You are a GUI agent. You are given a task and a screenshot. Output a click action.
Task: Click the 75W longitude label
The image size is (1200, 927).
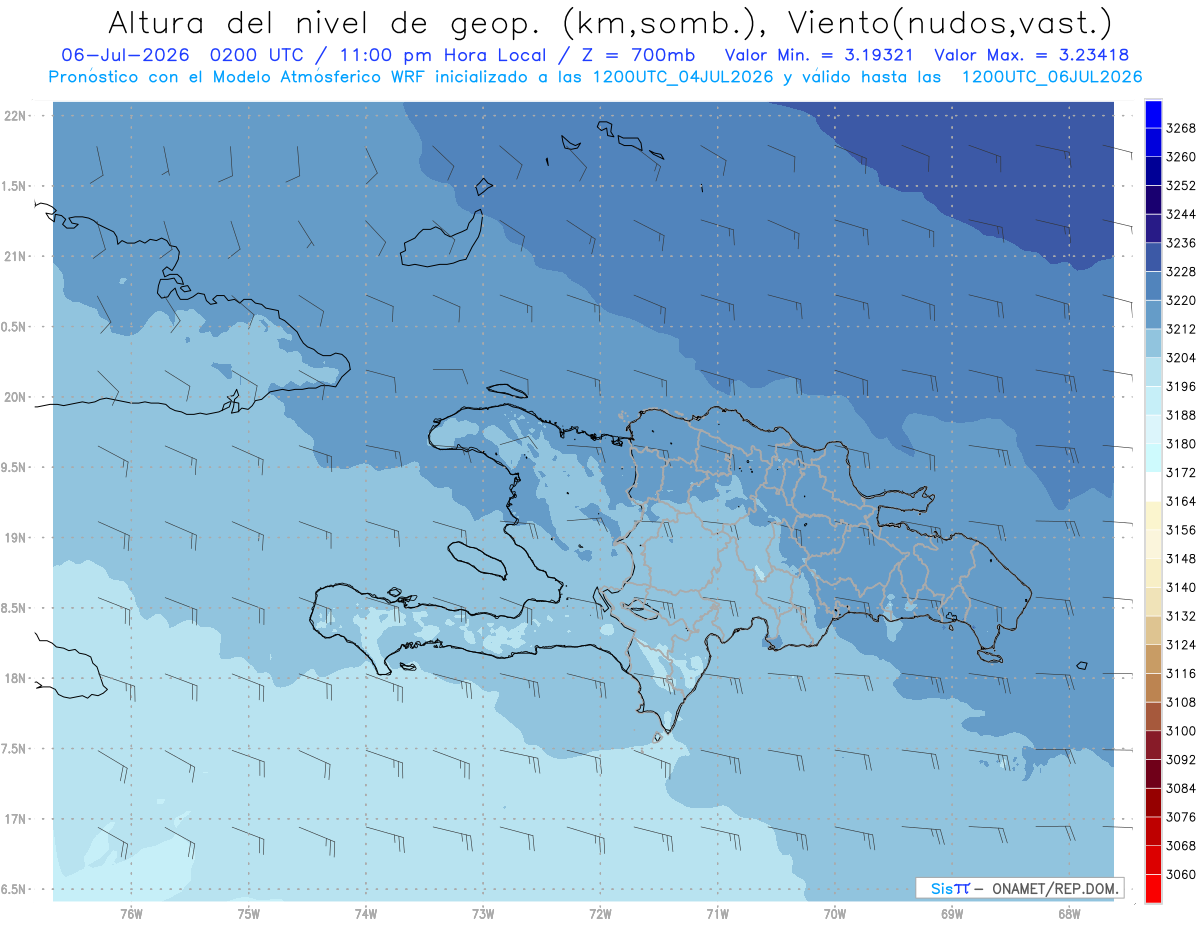tap(249, 913)
